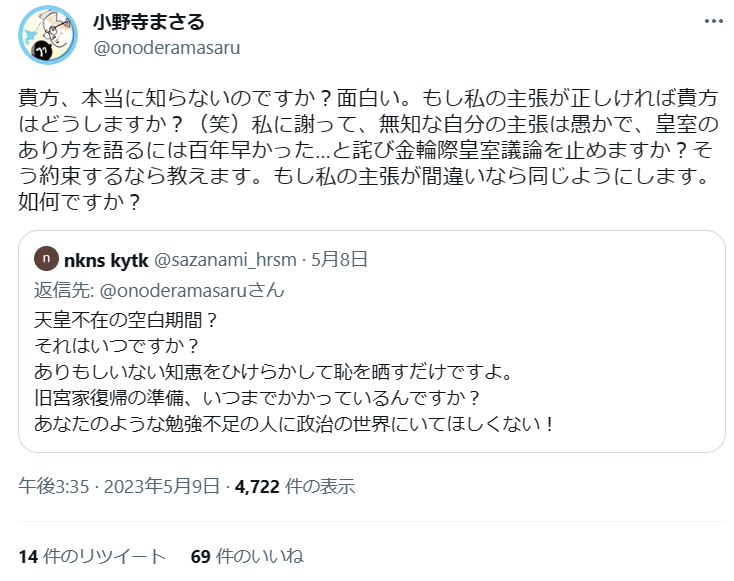Click the round 'n' avatar in quoted tweet

click(47, 260)
